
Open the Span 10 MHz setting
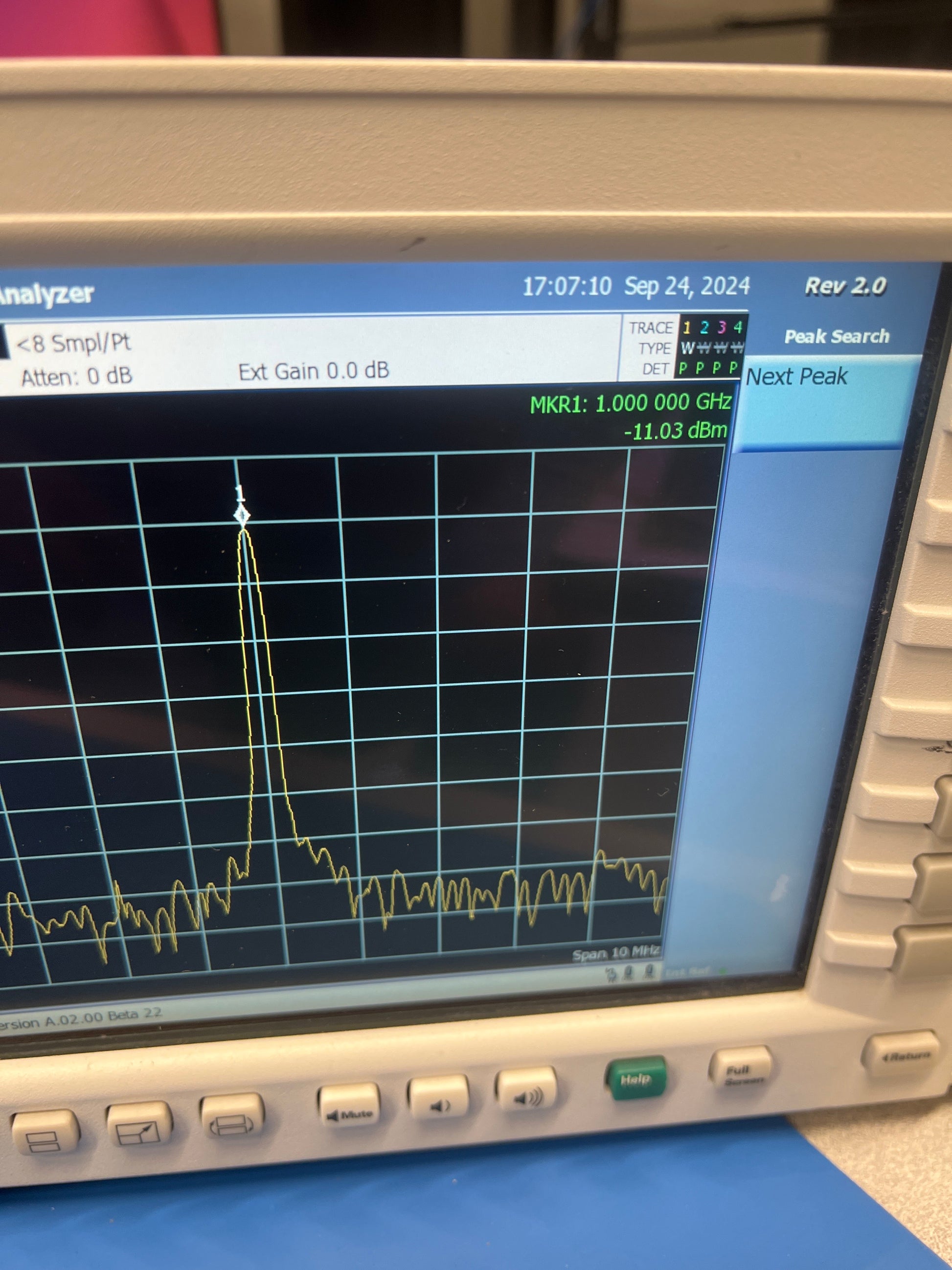click(616, 954)
